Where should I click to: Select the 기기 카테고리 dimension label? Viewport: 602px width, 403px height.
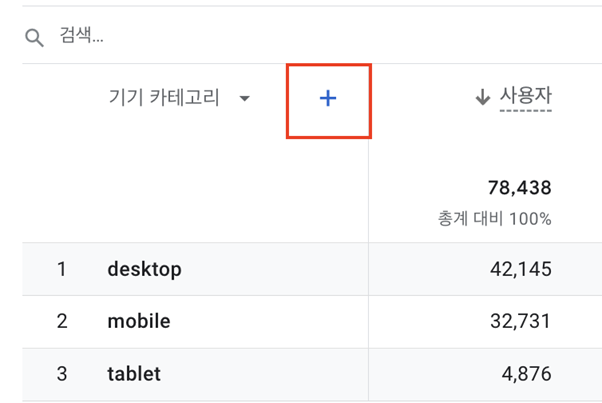(x=164, y=97)
